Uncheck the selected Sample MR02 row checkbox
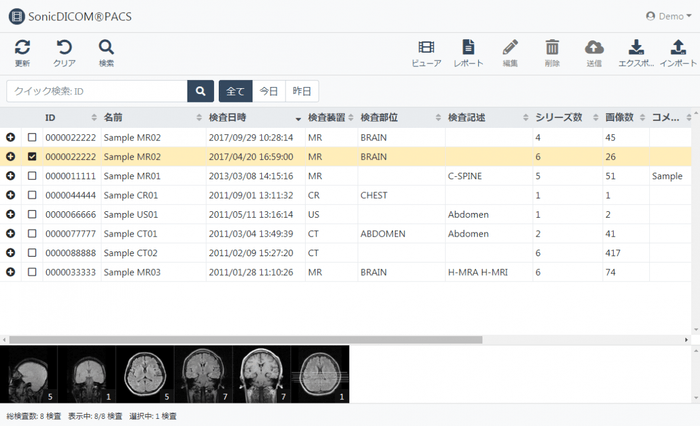This screenshot has height=426, width=700. coord(32,157)
